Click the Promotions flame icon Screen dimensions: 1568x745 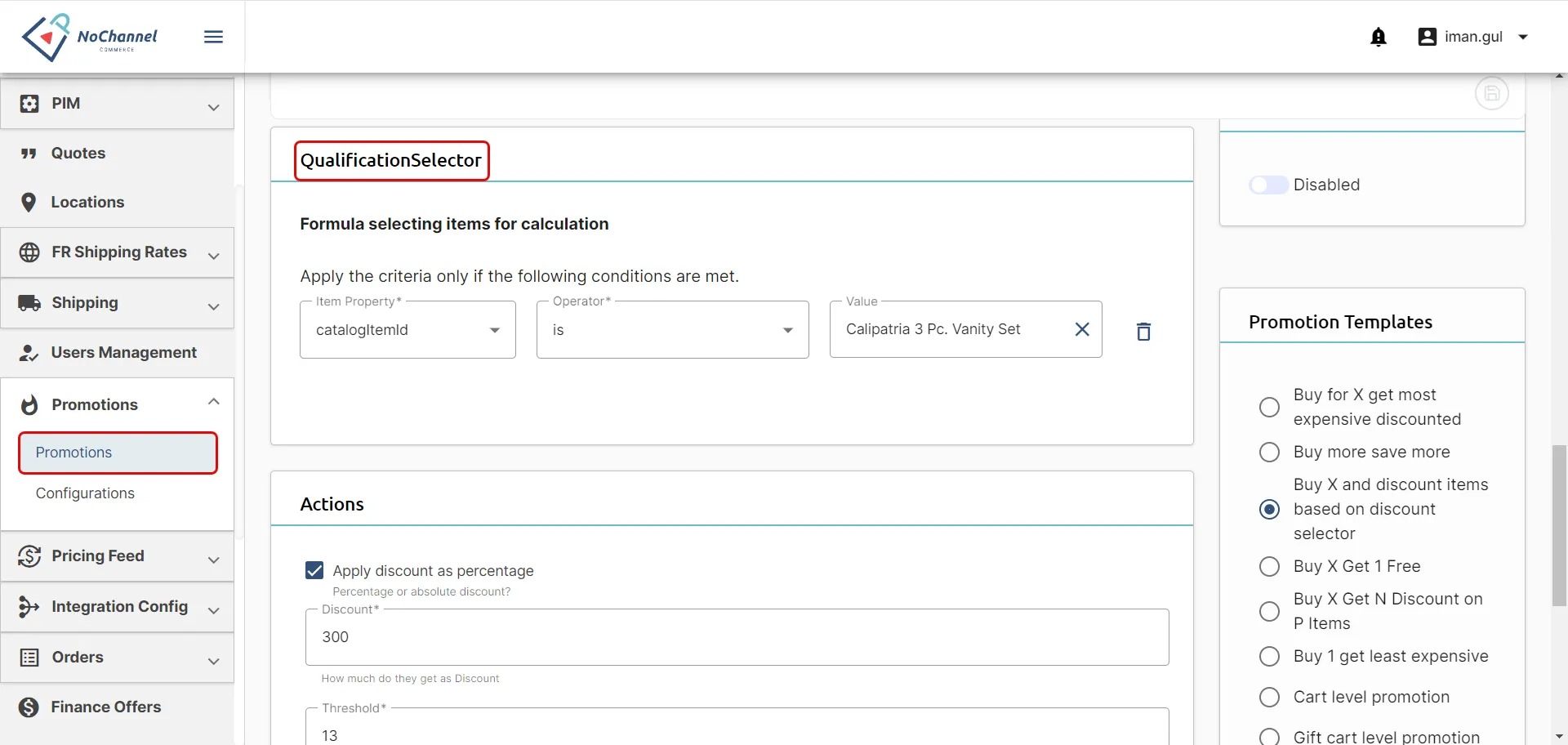coord(29,405)
